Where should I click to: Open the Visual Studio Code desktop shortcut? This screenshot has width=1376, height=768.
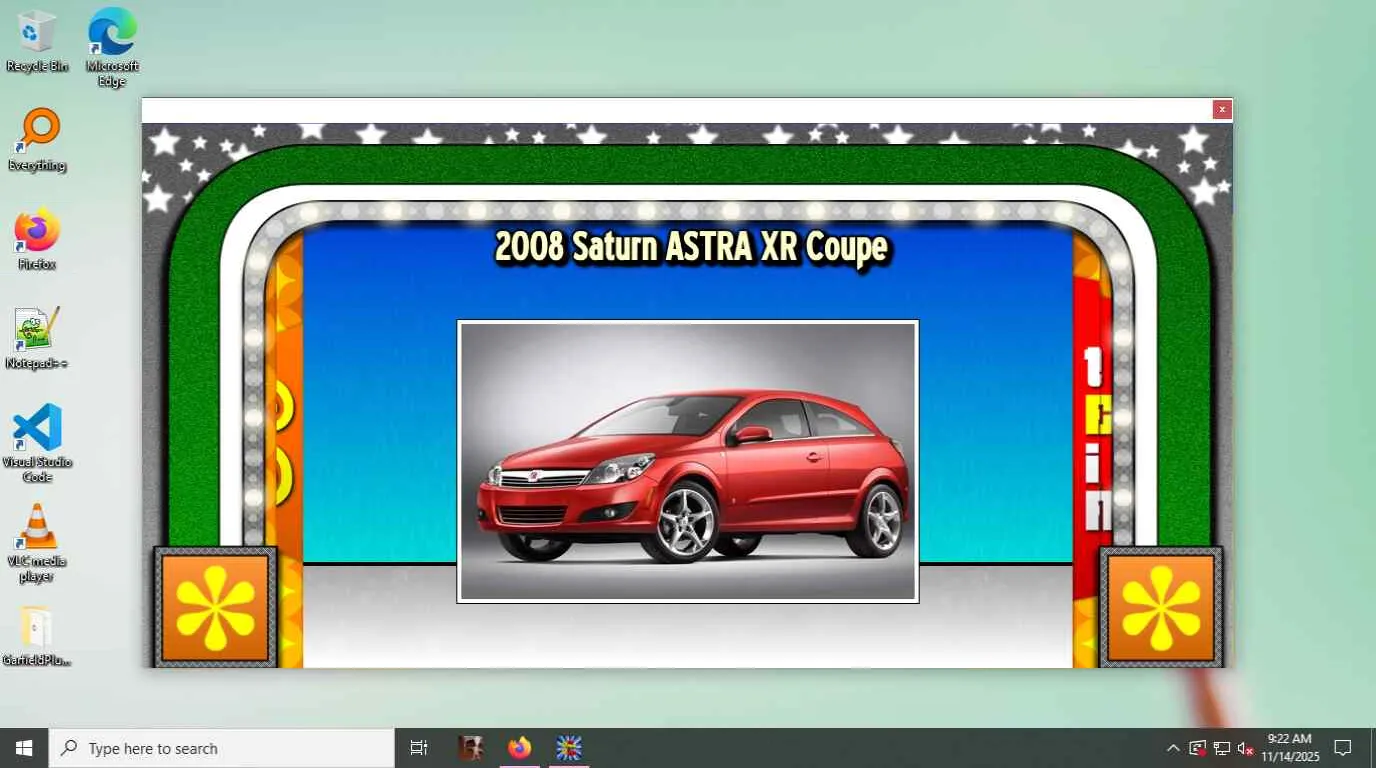pos(37,443)
